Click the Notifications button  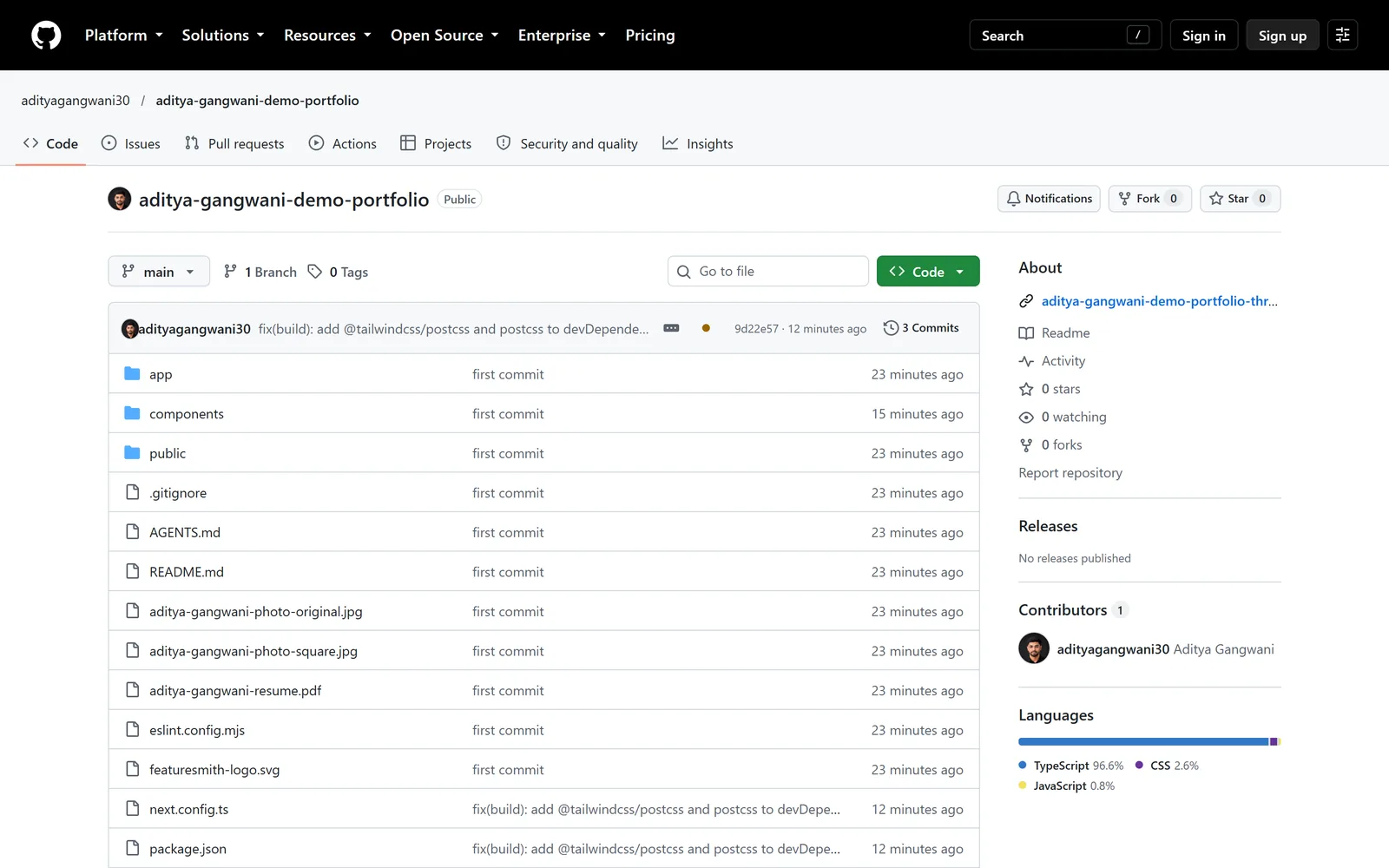point(1049,199)
